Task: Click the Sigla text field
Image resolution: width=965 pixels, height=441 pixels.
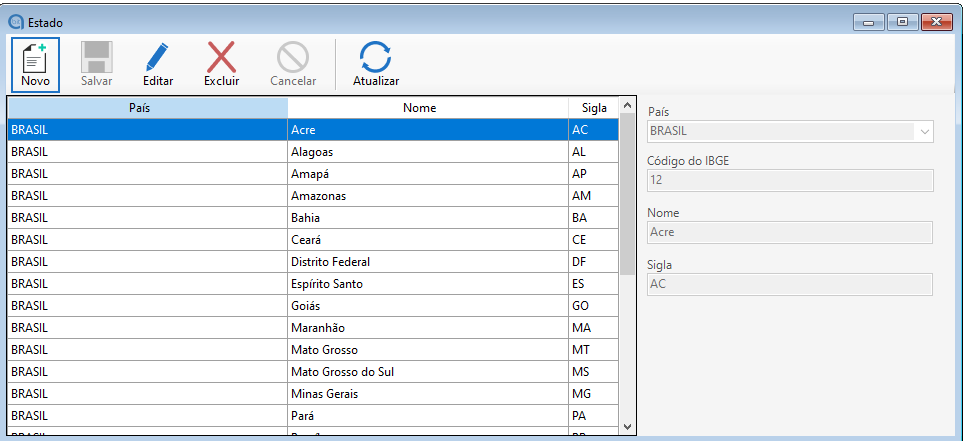Action: 789,284
